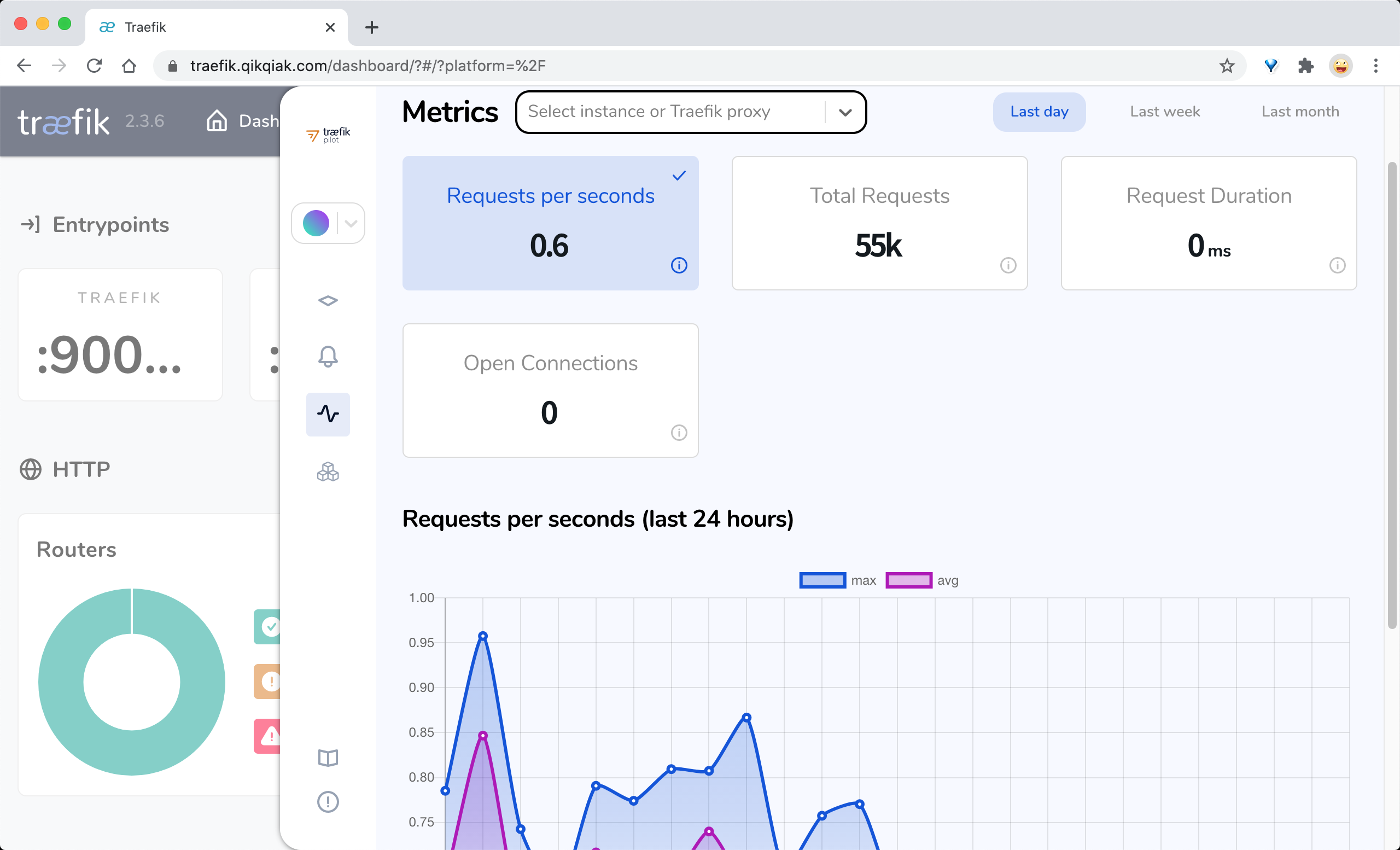The image size is (1400, 850).
Task: Switch to Last week time range
Action: [x=1165, y=112]
